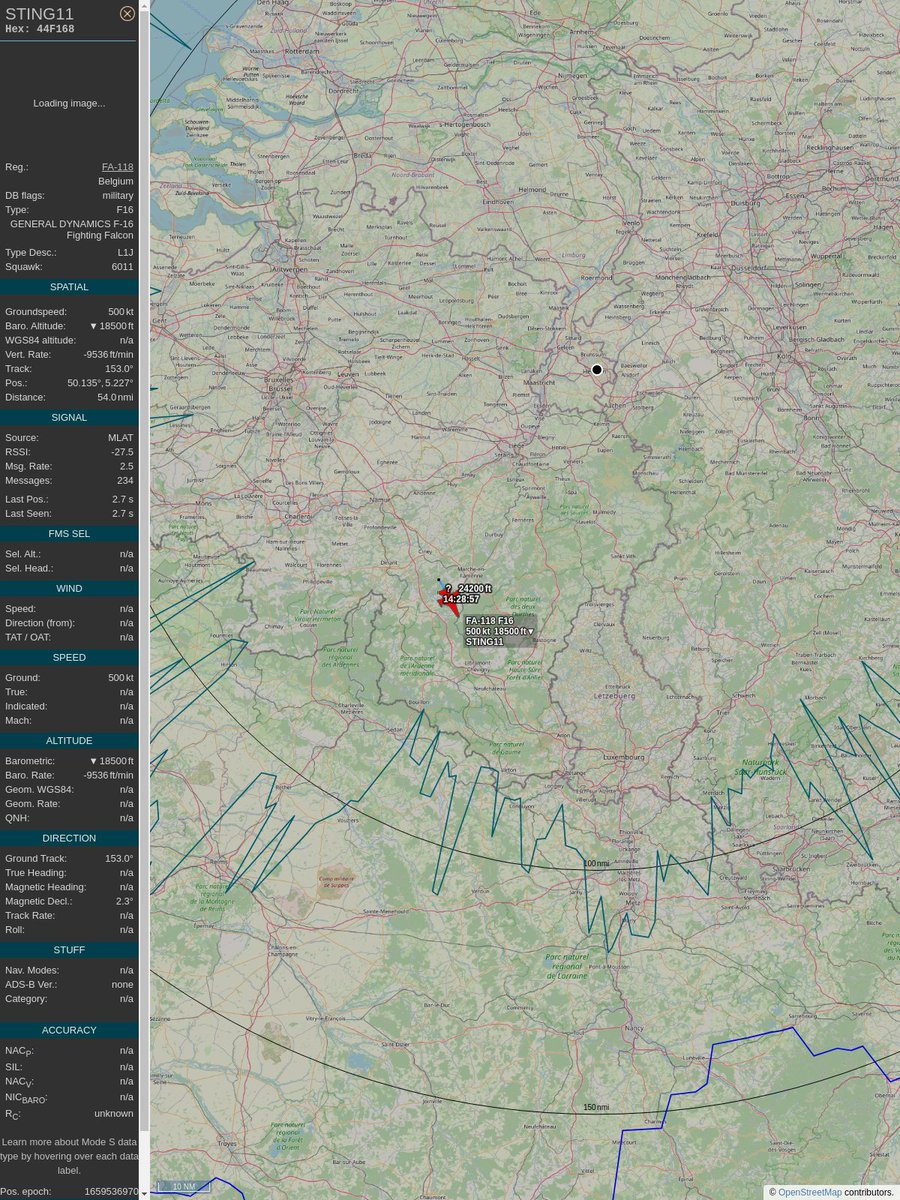Image resolution: width=900 pixels, height=1200 pixels.
Task: Collapse the ACCURACY section header
Action: tap(67, 1029)
